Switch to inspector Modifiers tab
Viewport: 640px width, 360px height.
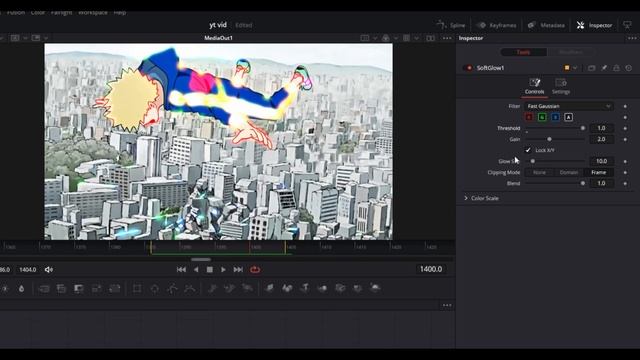(x=571, y=52)
